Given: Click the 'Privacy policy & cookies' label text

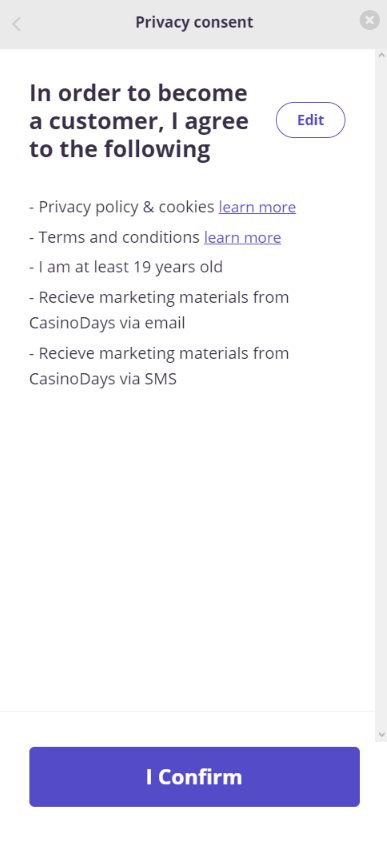Looking at the screenshot, I should coord(127,207).
